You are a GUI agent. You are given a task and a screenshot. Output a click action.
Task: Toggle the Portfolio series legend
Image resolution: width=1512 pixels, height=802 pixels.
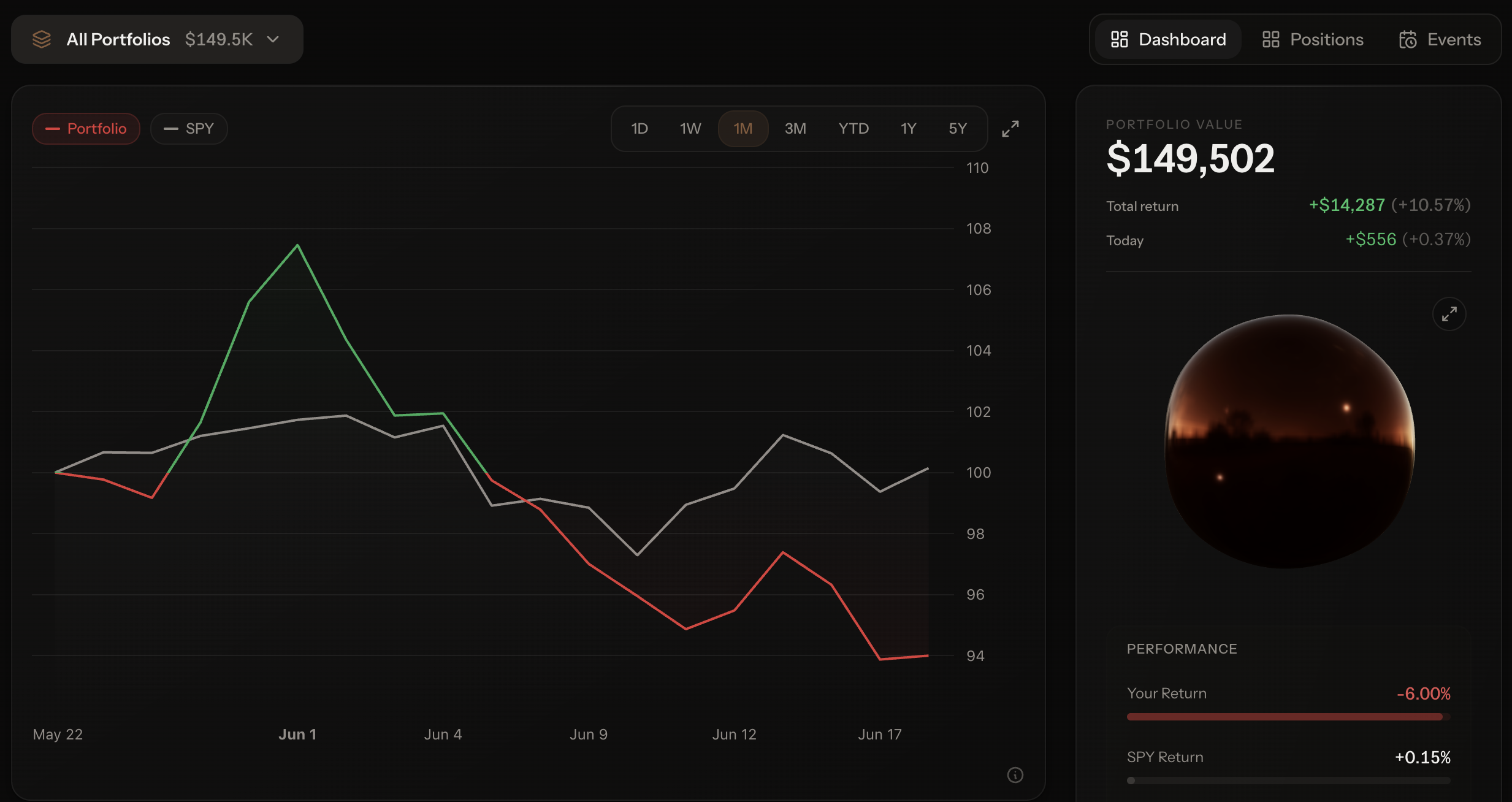pyautogui.click(x=86, y=129)
